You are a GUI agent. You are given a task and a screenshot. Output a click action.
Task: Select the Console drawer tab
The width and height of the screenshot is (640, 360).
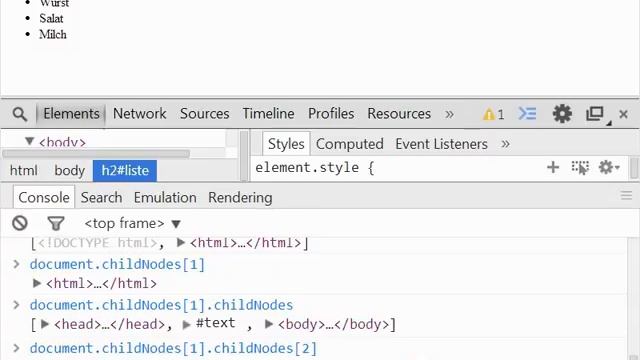44,198
